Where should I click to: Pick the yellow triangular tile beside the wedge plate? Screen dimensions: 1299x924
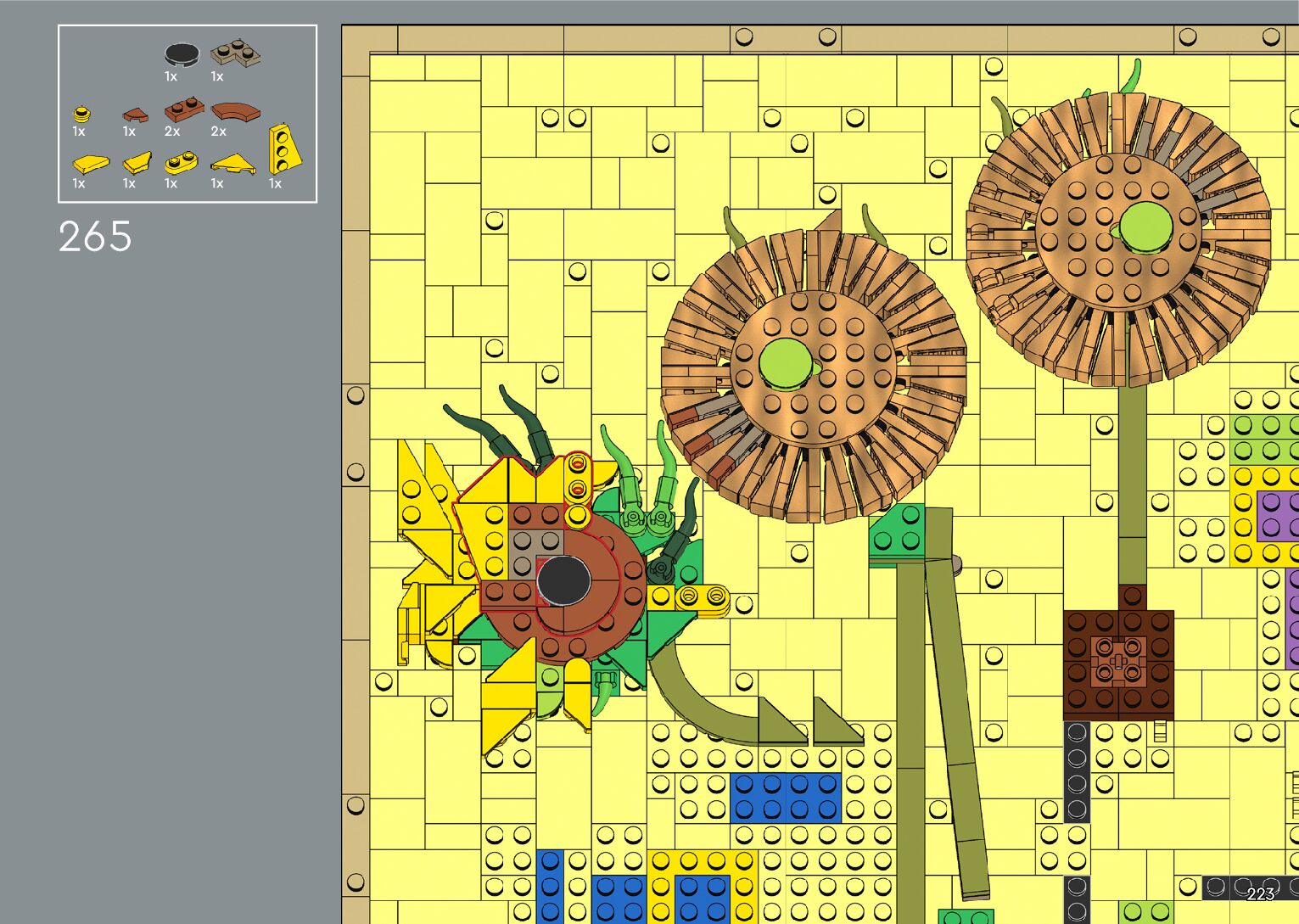click(232, 164)
